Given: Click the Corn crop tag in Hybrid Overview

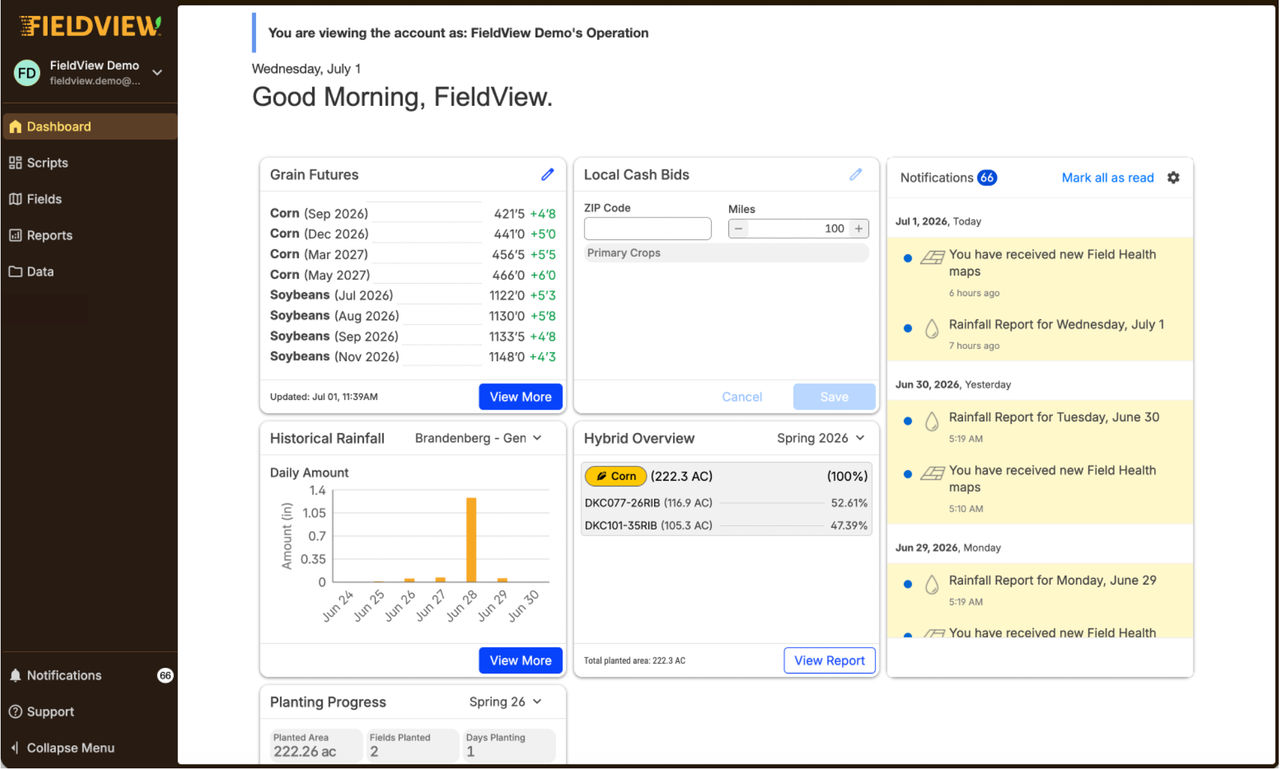Looking at the screenshot, I should click(x=616, y=476).
